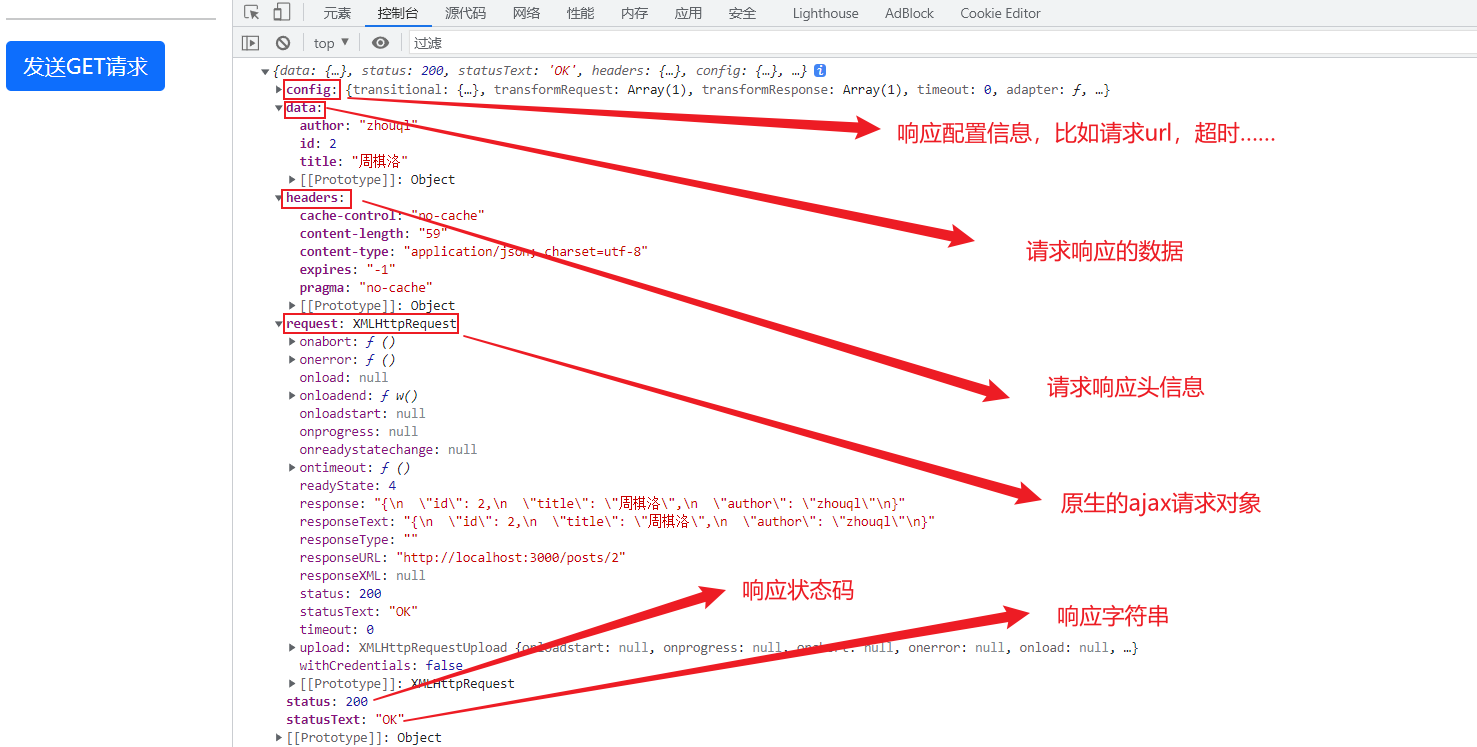Clear the console with the ban icon
Screen dimensions: 1477x747
pyautogui.click(x=283, y=43)
